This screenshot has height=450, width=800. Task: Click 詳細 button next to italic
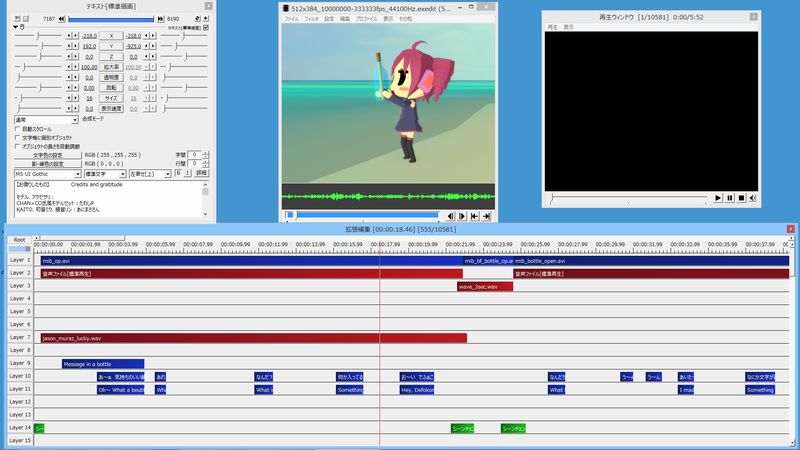(x=201, y=173)
